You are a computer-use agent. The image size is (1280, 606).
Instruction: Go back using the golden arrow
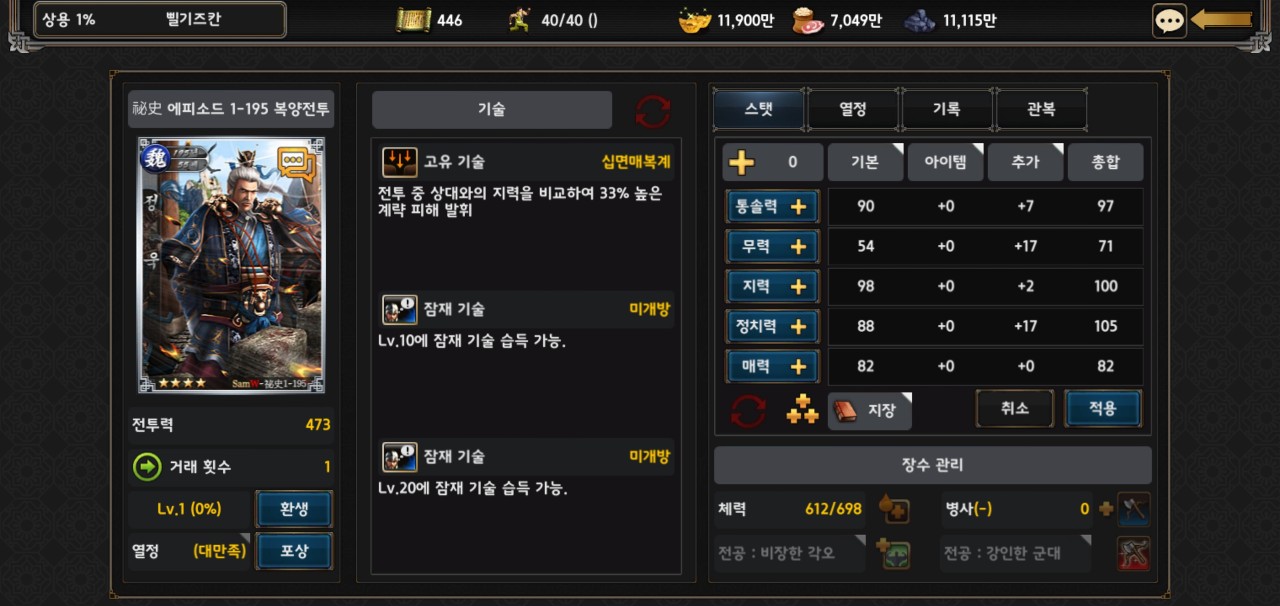(x=1221, y=20)
